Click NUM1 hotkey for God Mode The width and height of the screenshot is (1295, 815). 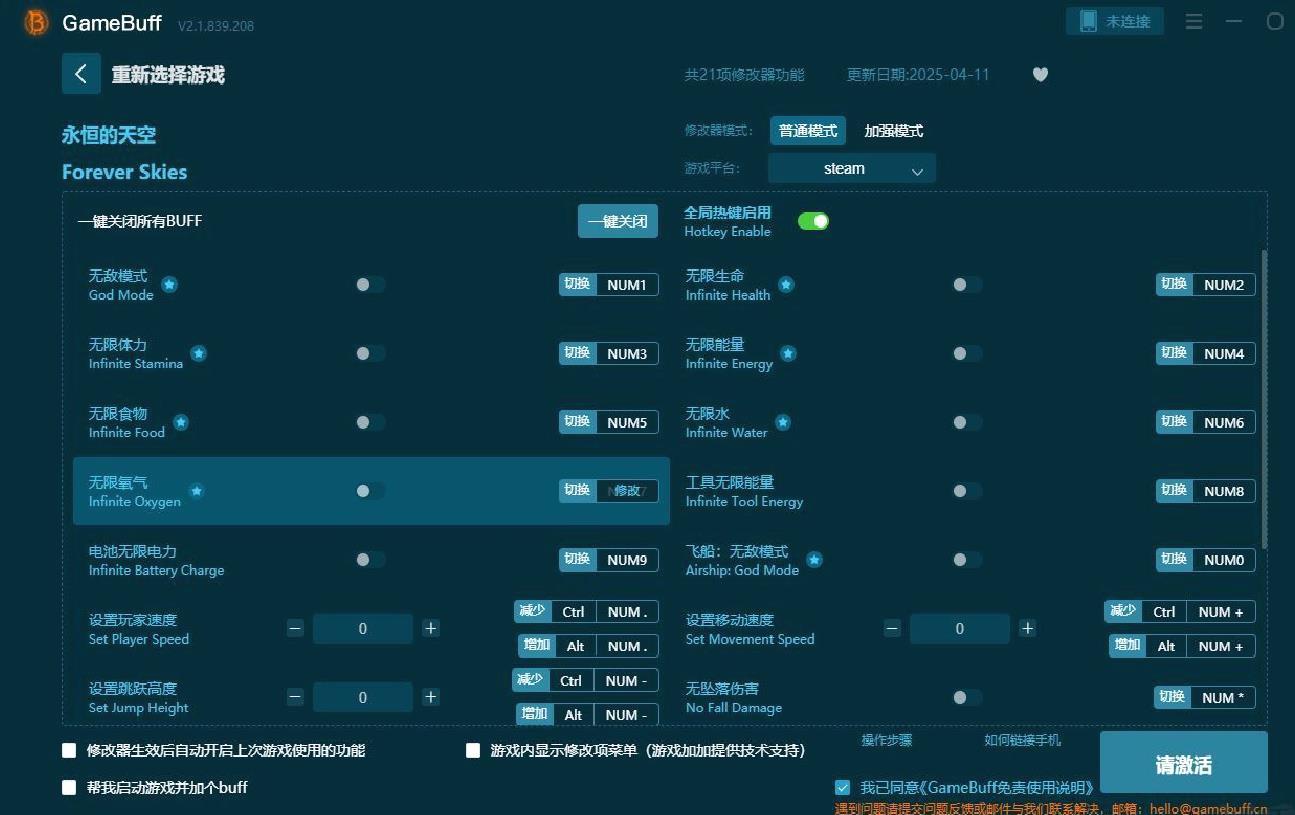pos(627,285)
